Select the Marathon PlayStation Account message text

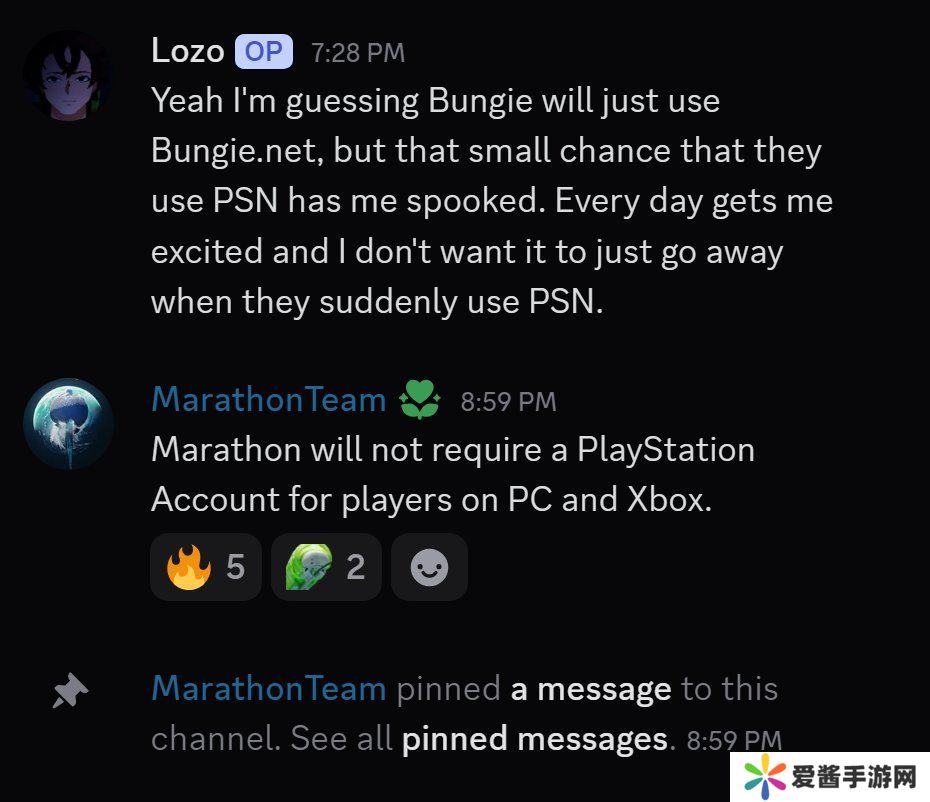[453, 474]
